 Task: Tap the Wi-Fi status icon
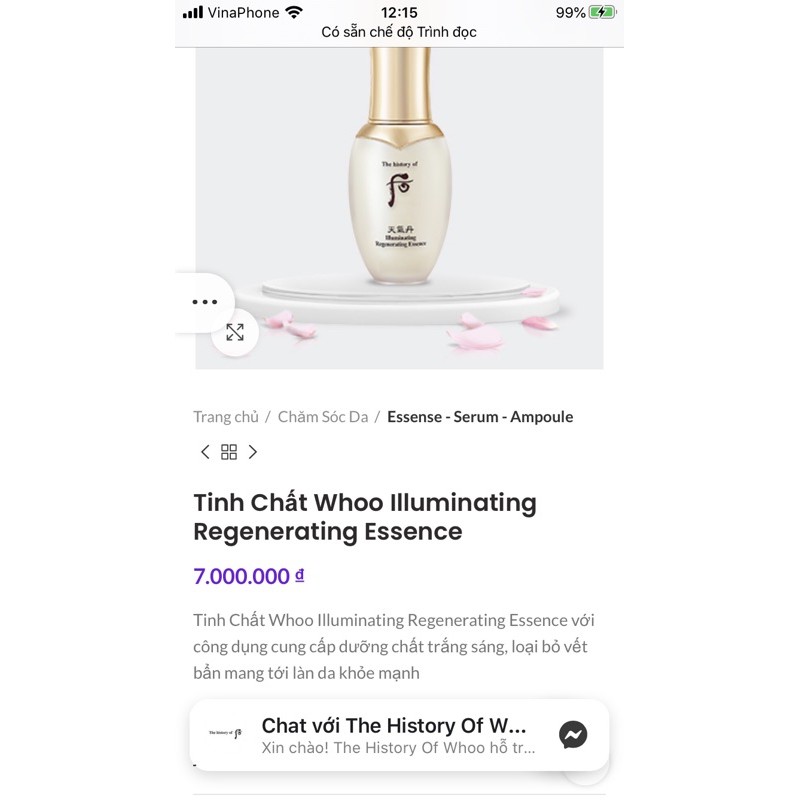pos(294,13)
